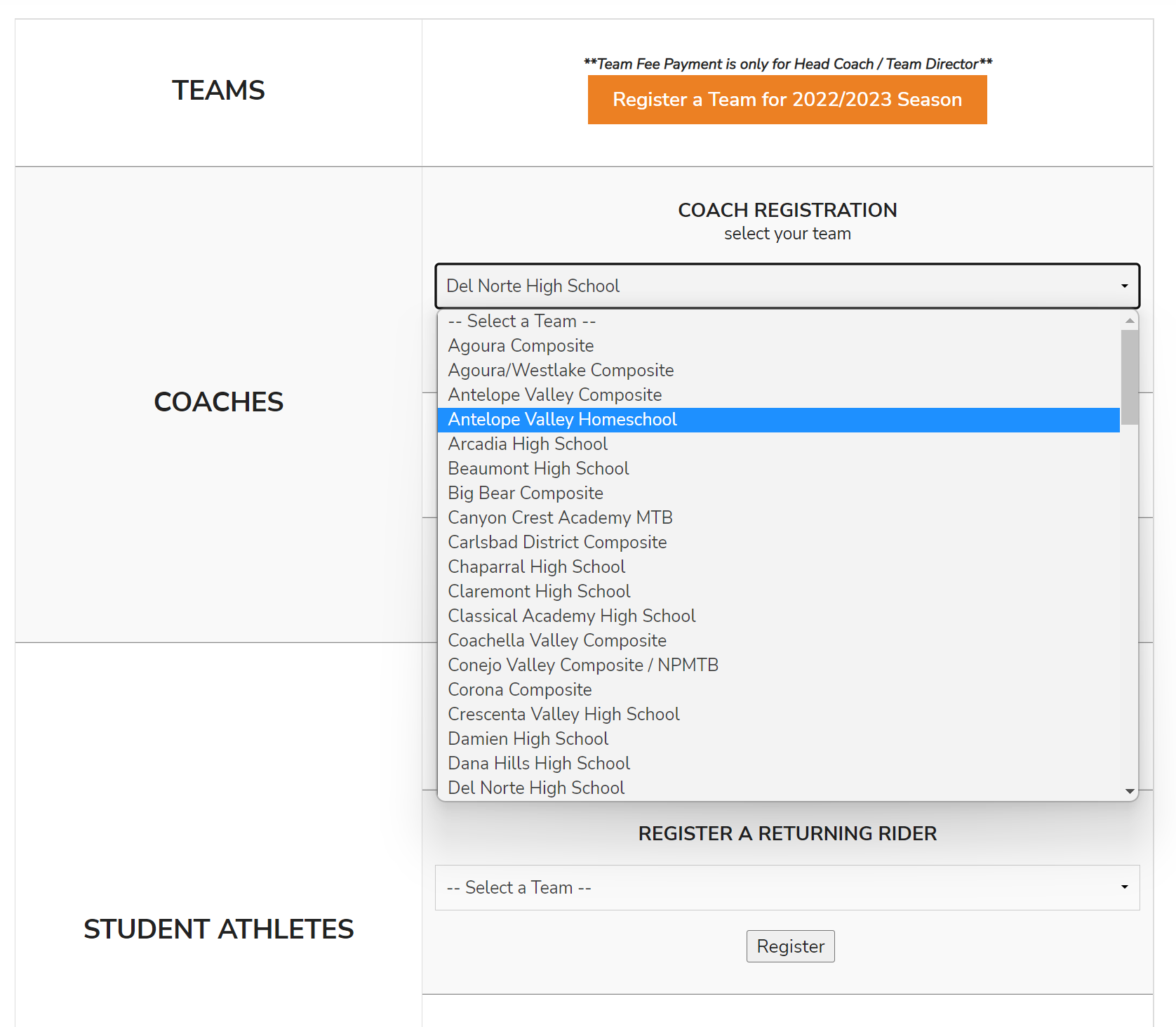The height and width of the screenshot is (1027, 1176).
Task: Pick Damien High School option
Action: pos(528,739)
